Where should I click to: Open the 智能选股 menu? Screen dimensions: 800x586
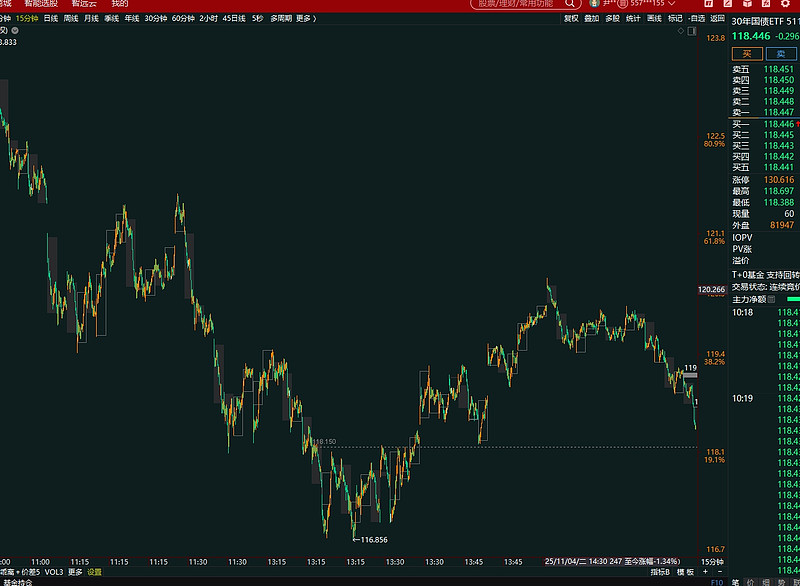[42, 4]
